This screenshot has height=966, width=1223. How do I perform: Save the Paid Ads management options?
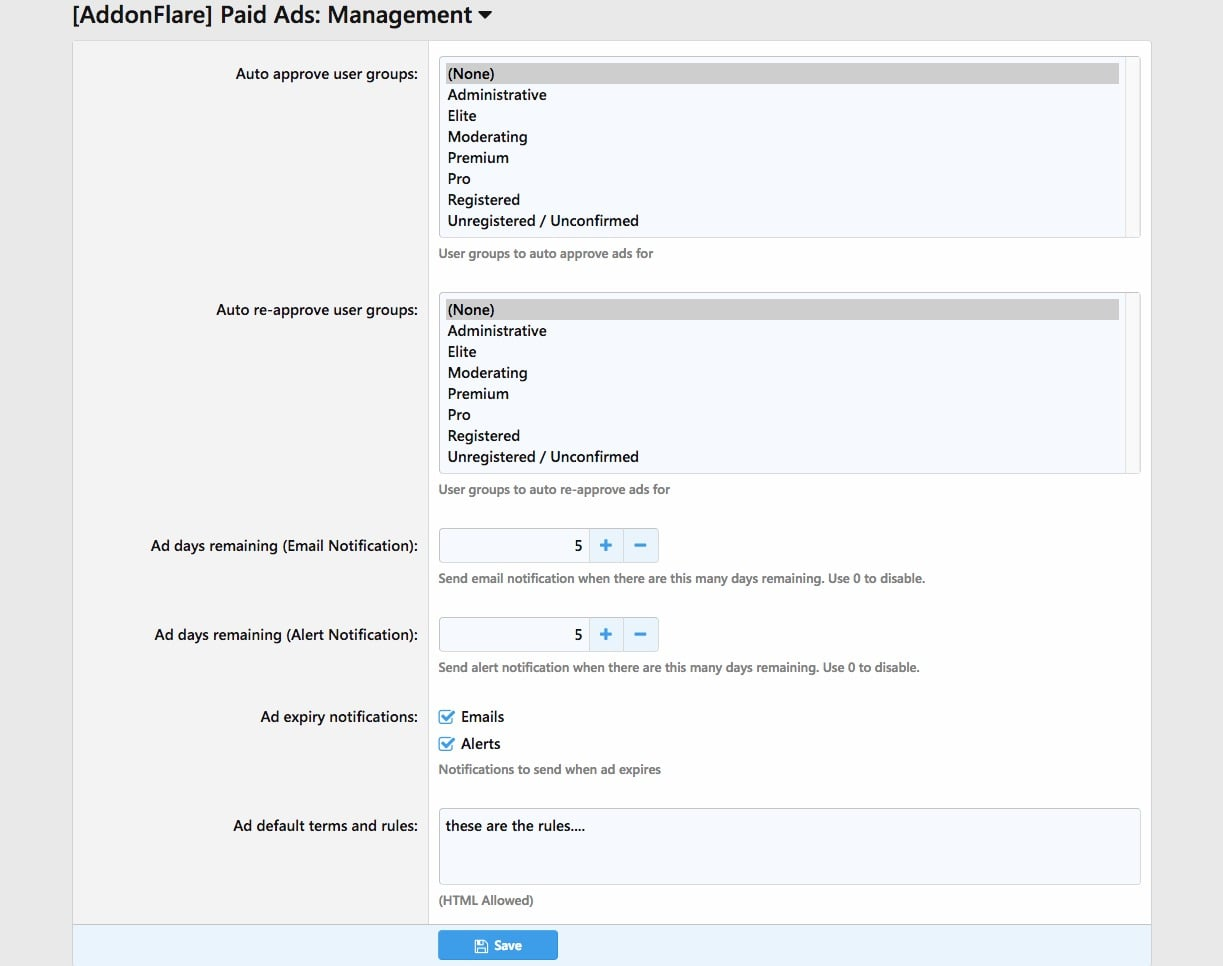[x=497, y=945]
